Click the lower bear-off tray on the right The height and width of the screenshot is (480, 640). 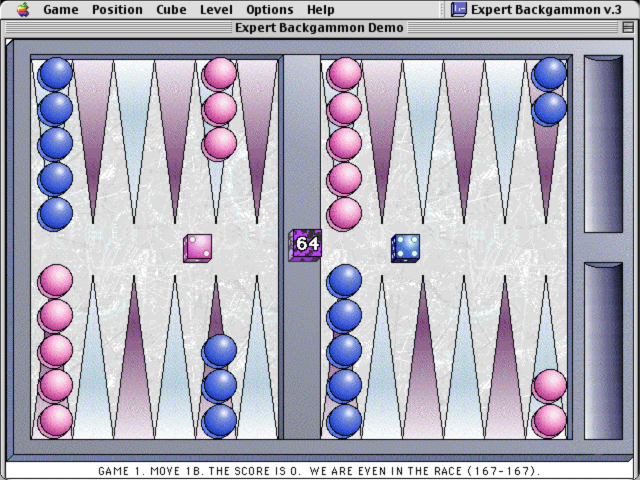(x=603, y=351)
